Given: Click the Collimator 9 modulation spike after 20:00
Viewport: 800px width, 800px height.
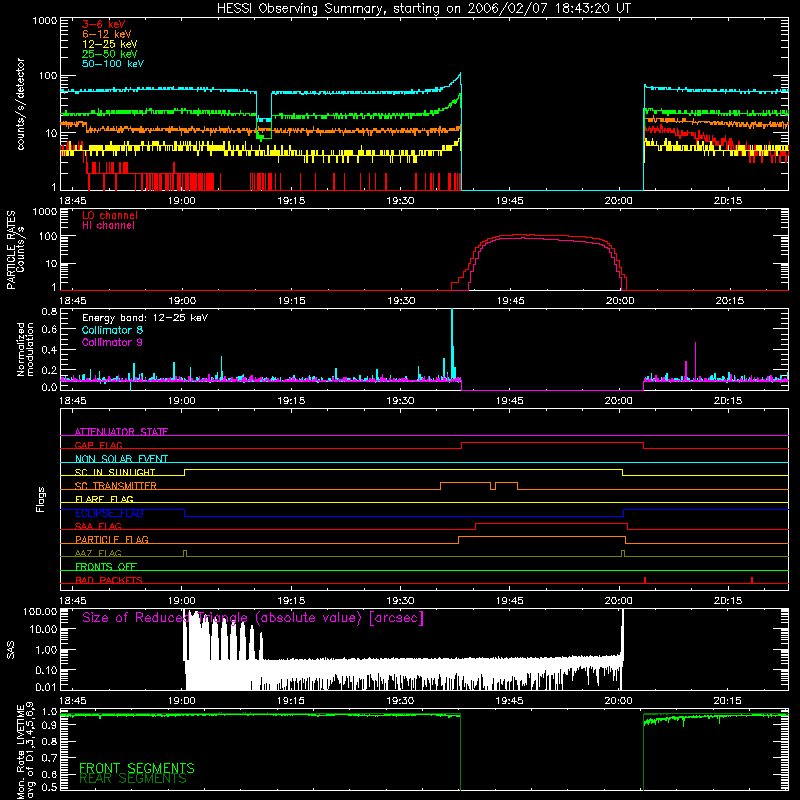Looking at the screenshot, I should (x=695, y=361).
